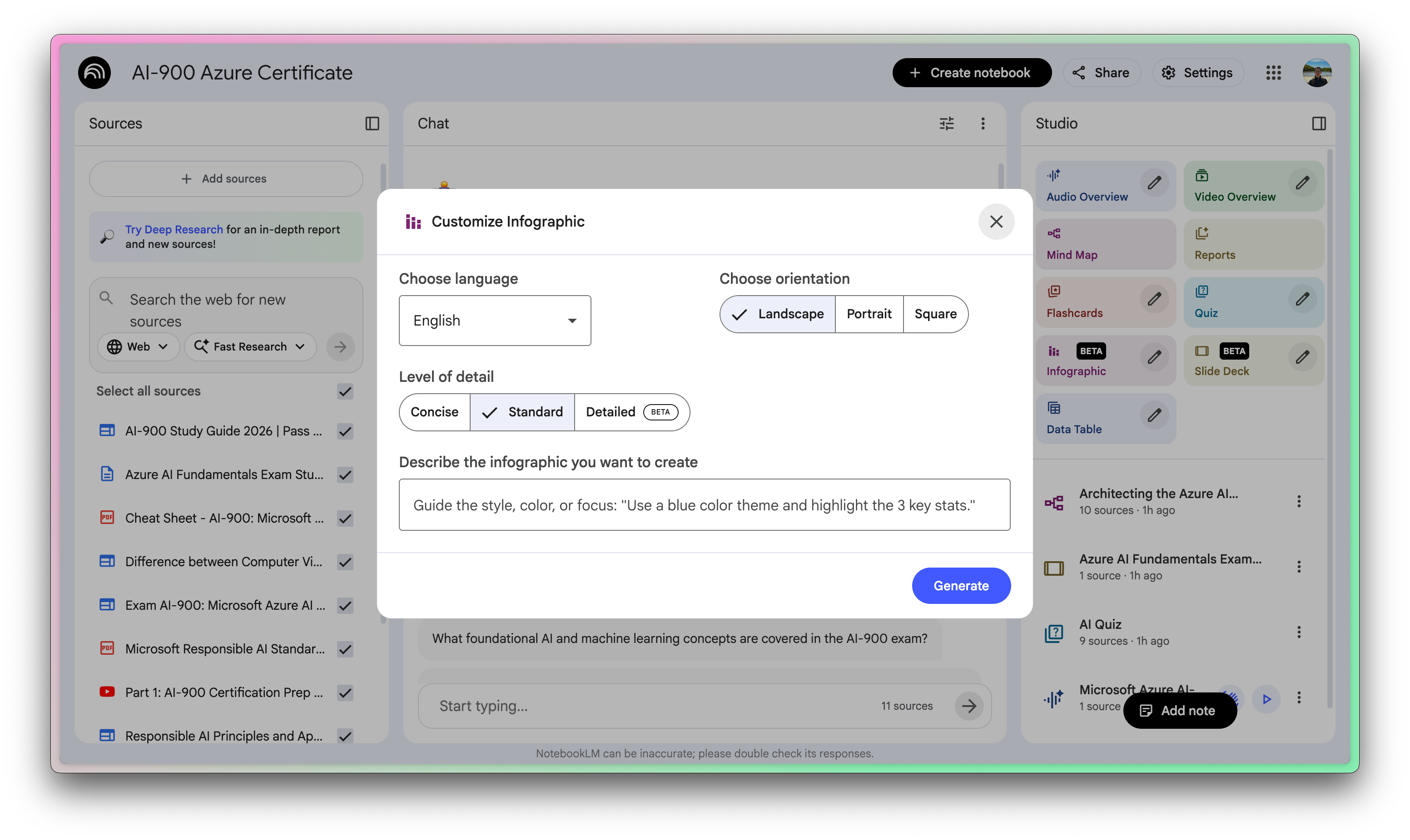
Task: Edit Audio Overview with pencil icon
Action: tap(1154, 183)
